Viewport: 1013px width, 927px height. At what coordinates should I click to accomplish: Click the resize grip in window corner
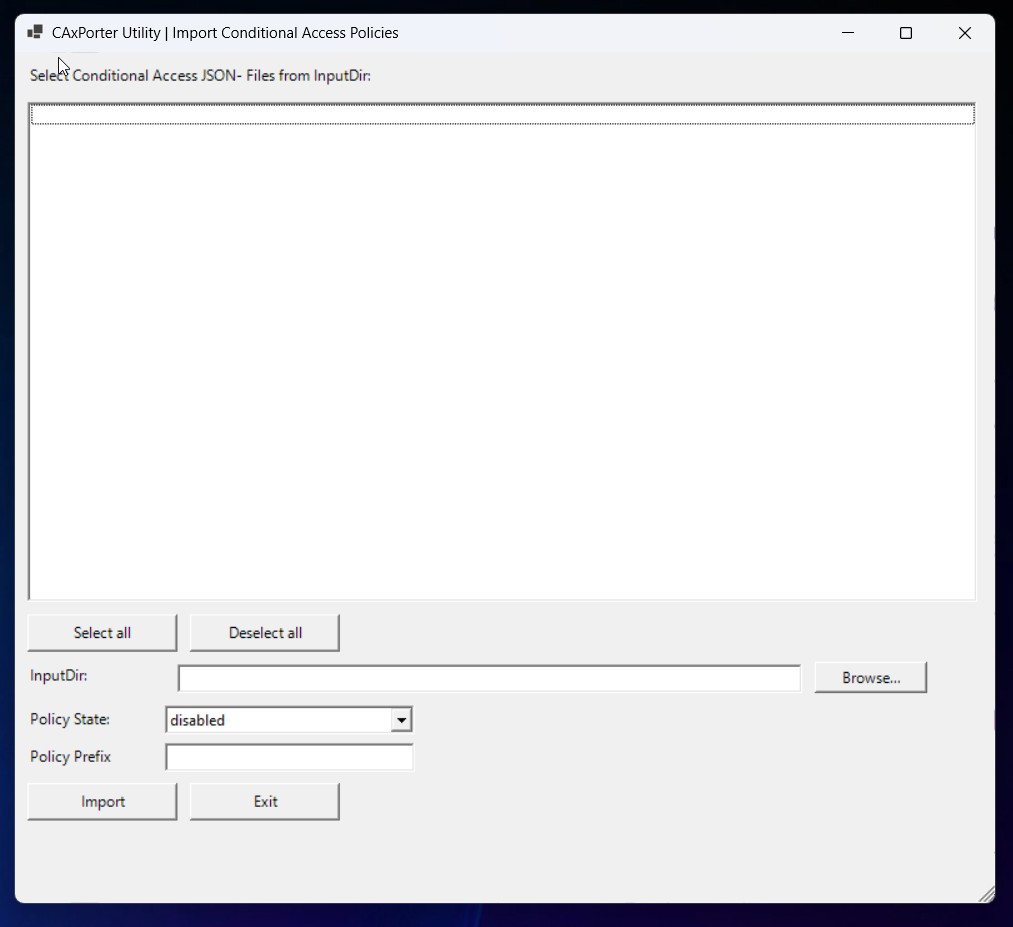[986, 894]
